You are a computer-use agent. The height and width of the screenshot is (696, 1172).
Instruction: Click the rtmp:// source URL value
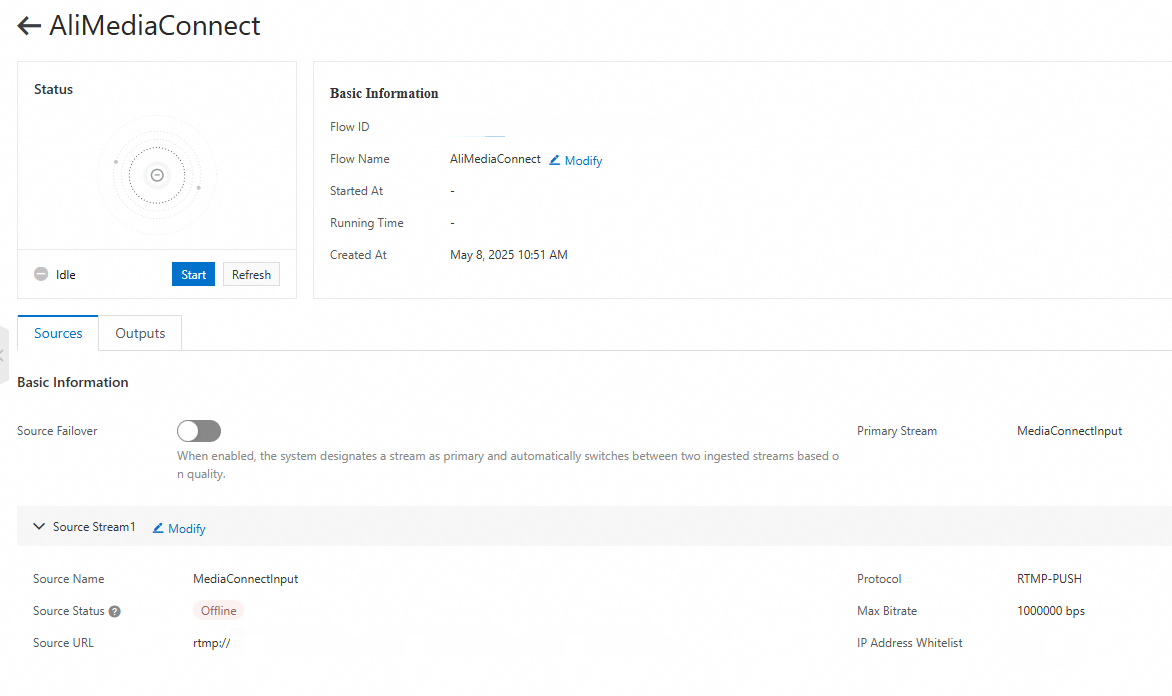click(x=212, y=643)
